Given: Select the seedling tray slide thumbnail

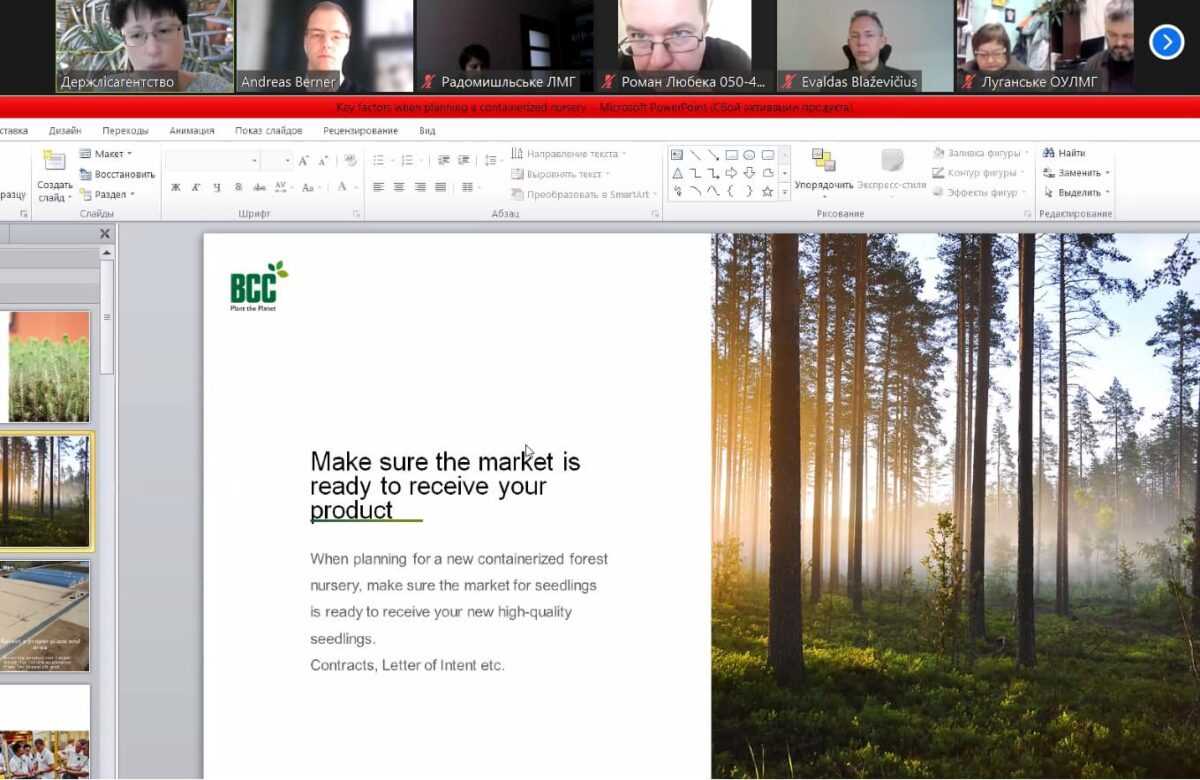Looking at the screenshot, I should 48,366.
